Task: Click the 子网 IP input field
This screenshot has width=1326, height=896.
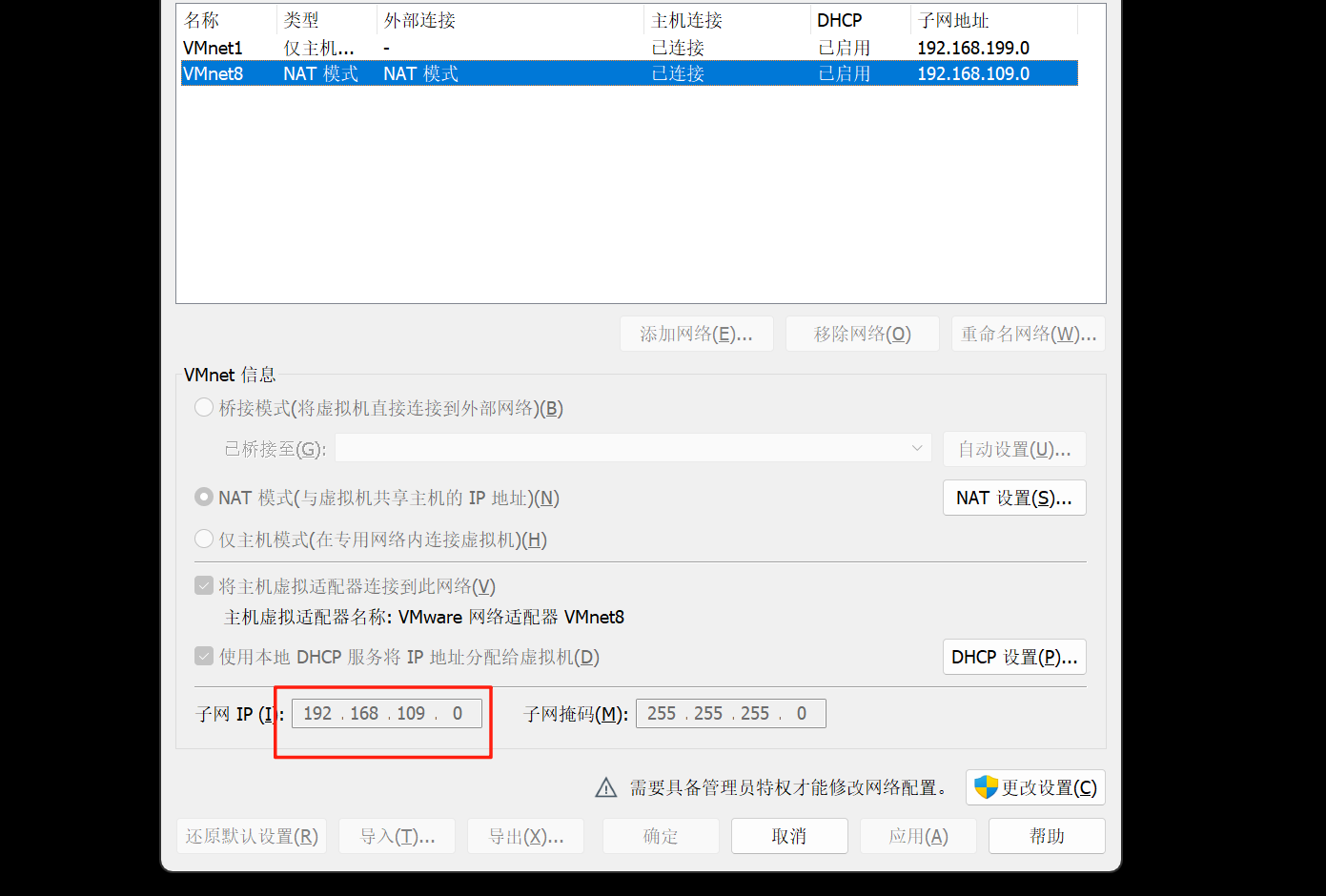Action: 387,713
